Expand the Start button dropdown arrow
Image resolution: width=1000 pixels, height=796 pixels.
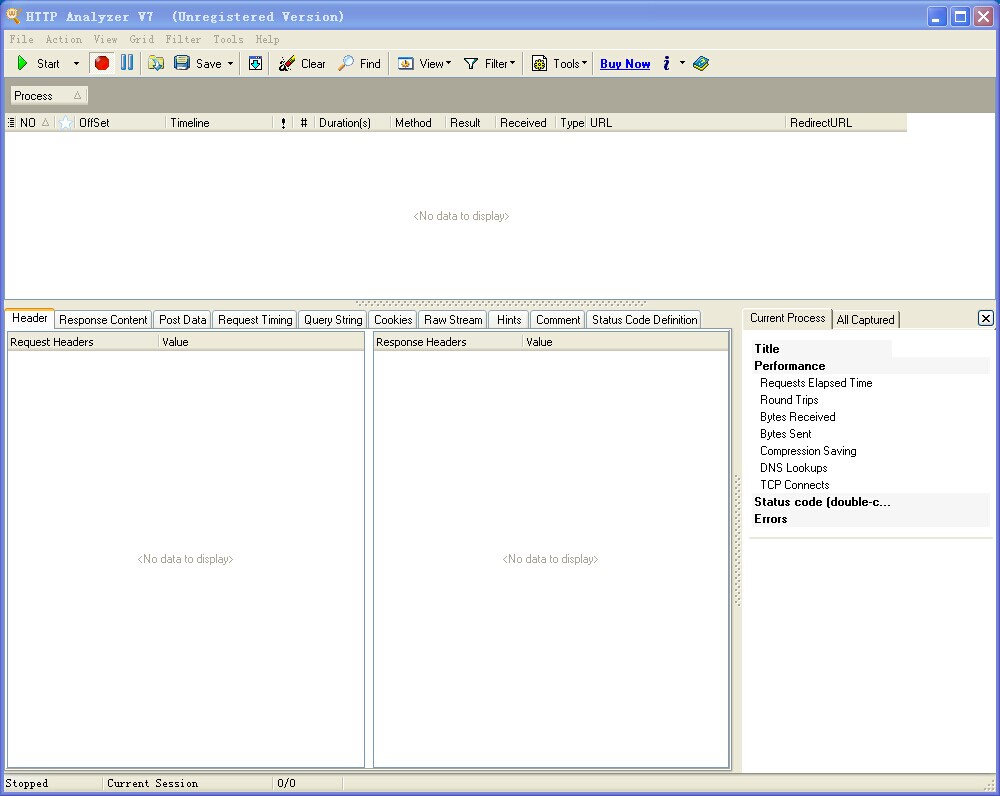tap(76, 63)
